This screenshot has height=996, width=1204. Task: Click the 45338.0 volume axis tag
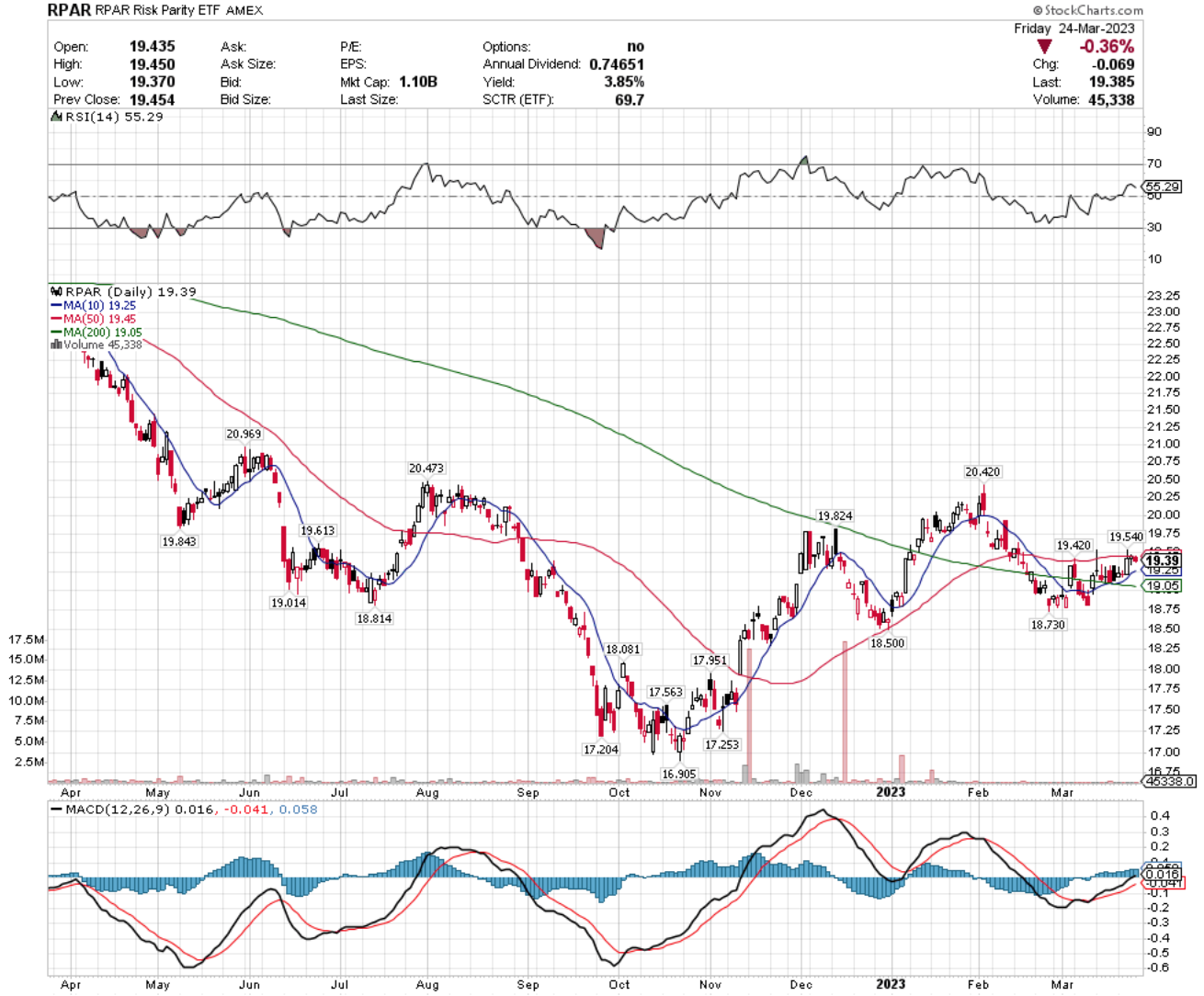pyautogui.click(x=1170, y=781)
